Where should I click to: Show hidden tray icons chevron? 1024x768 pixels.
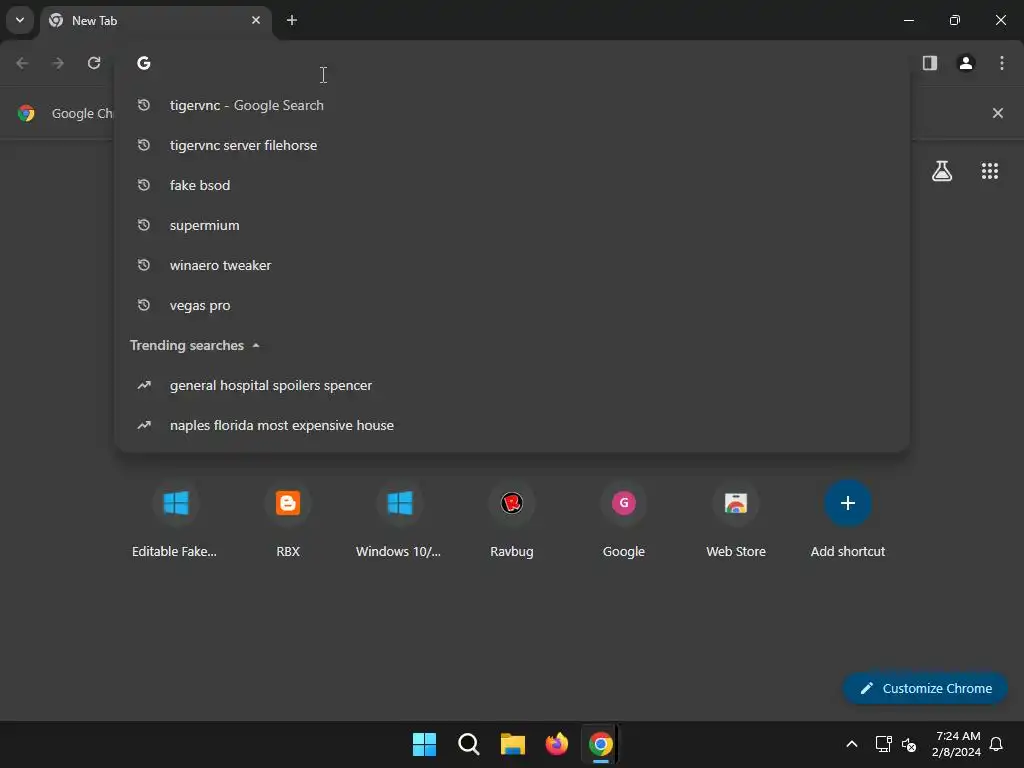[852, 744]
